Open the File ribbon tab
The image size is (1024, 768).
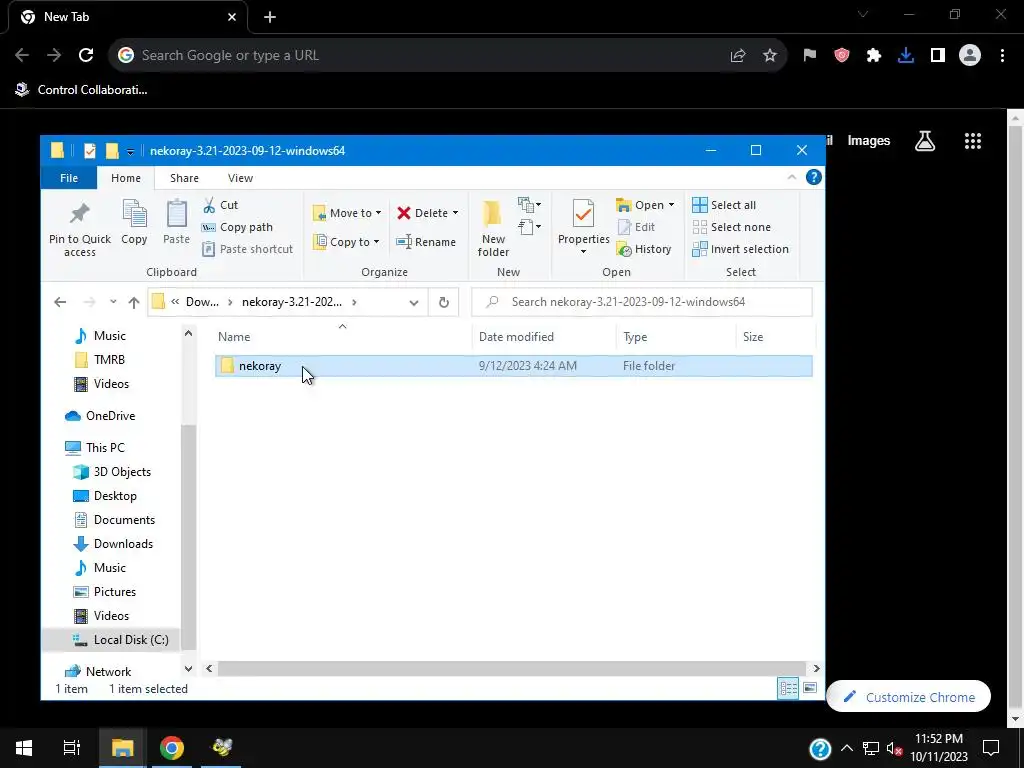(69, 178)
